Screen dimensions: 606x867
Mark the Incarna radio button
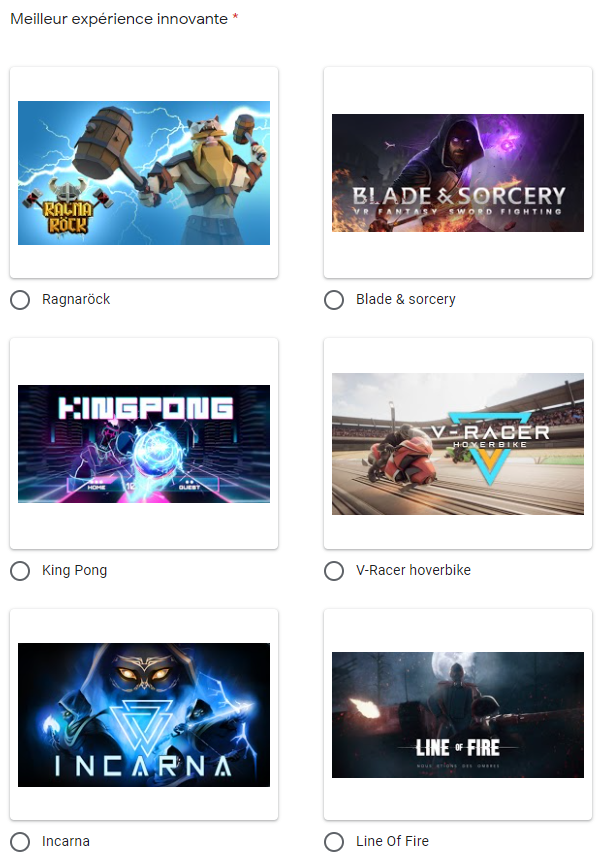pyautogui.click(x=20, y=842)
